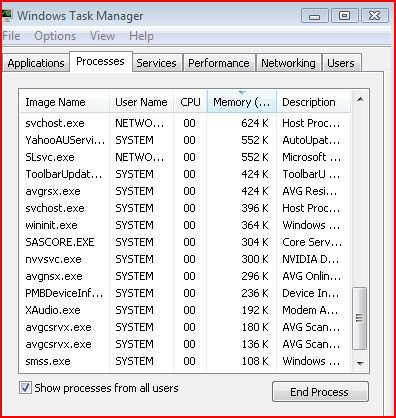The image size is (396, 418).
Task: Click the End Process button
Action: [x=320, y=392]
